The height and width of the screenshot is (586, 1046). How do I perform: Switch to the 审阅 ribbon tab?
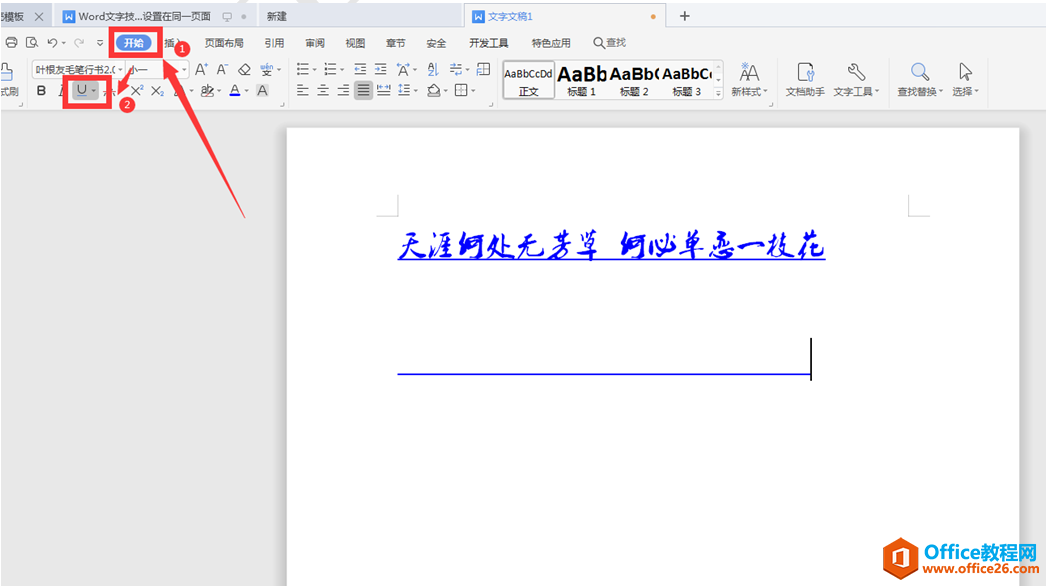click(315, 43)
